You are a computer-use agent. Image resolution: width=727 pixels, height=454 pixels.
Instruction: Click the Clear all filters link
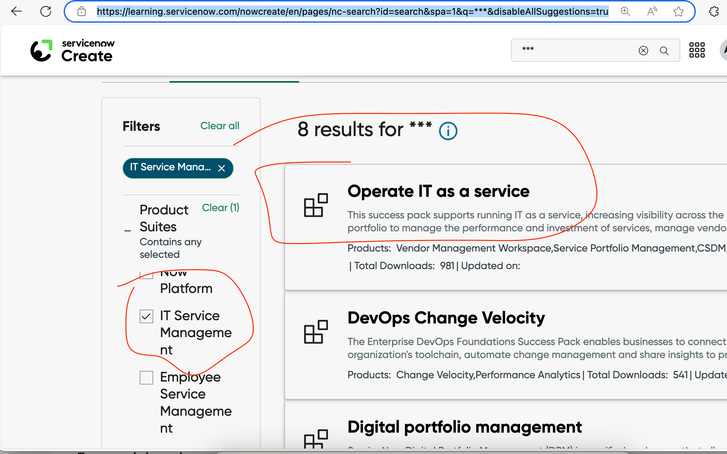coord(220,126)
